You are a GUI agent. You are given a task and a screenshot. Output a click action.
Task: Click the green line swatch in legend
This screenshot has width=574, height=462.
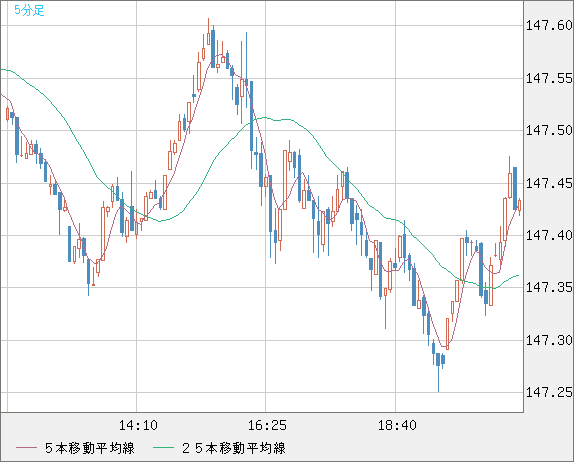[163, 448]
